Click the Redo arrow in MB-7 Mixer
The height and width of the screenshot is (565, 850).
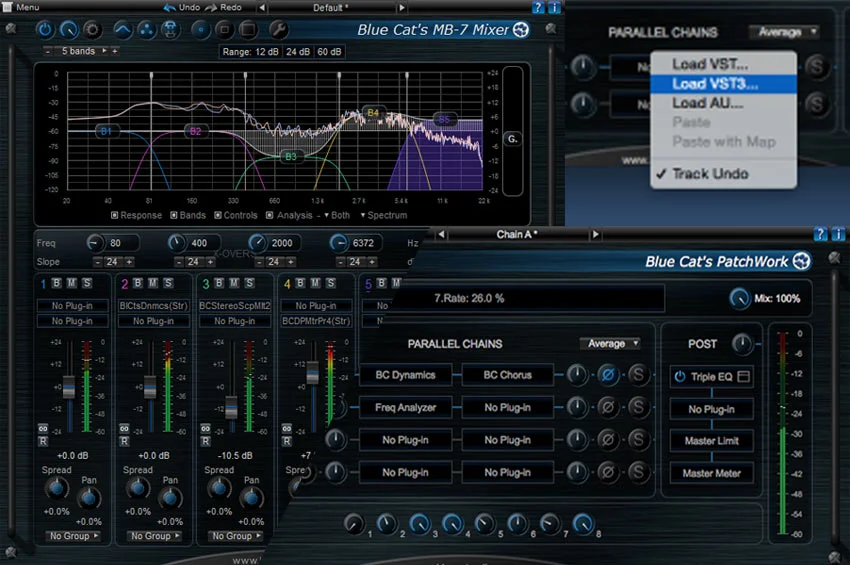pyautogui.click(x=211, y=7)
